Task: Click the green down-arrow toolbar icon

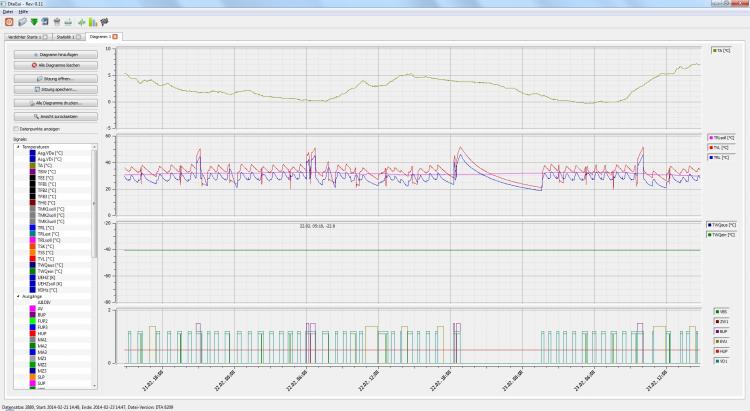Action: [34, 22]
